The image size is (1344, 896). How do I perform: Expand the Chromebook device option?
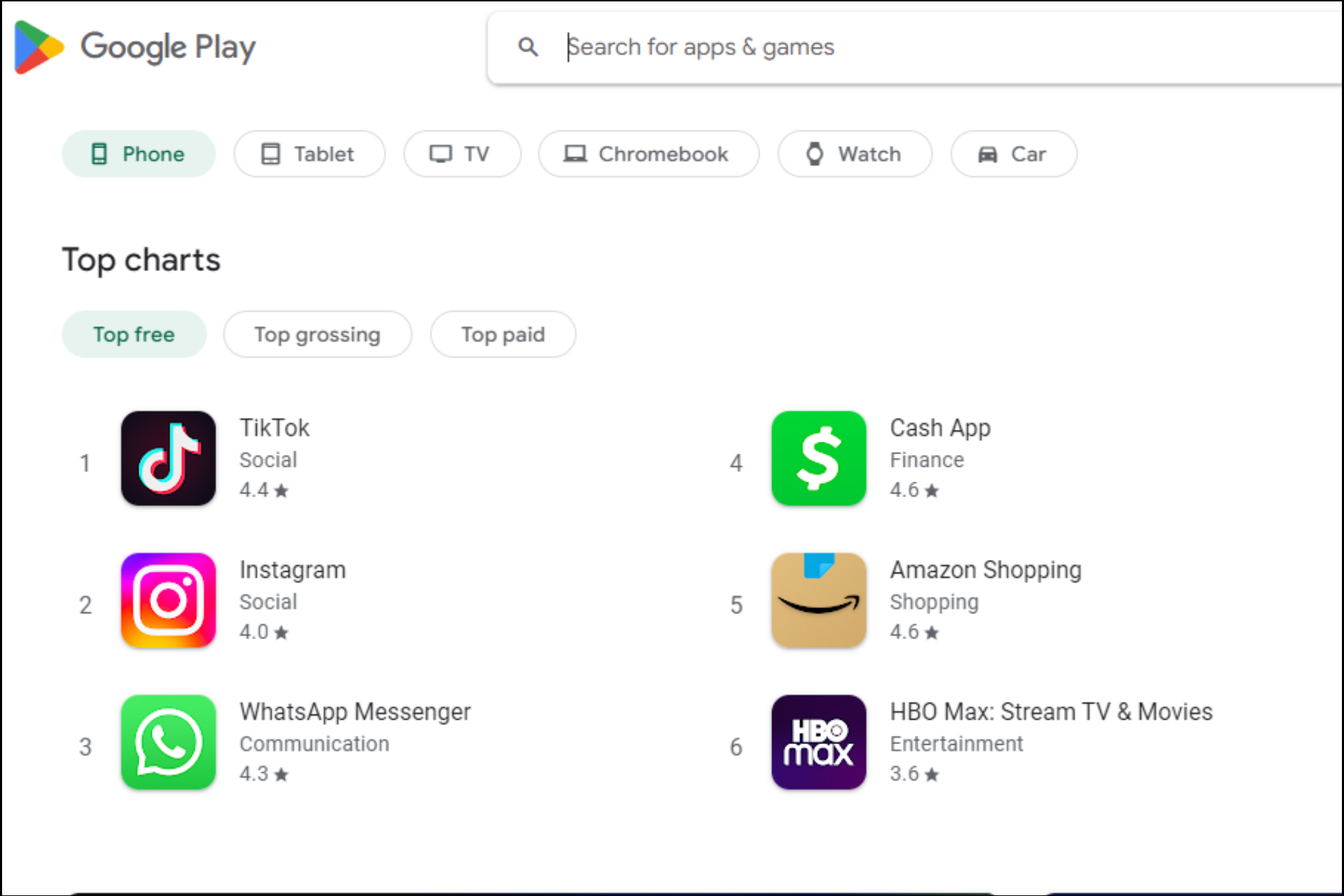649,154
